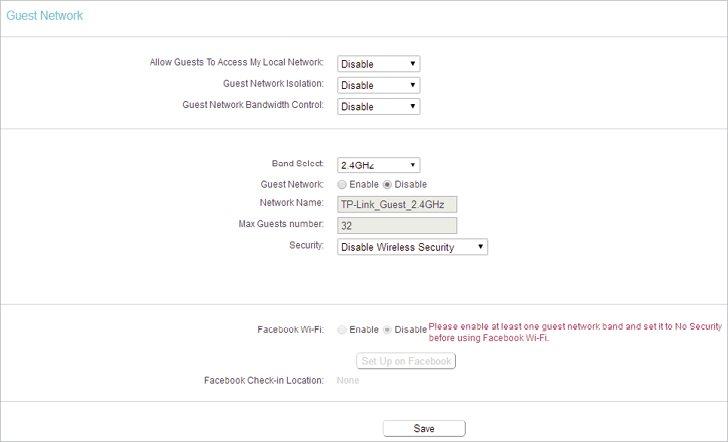Screen dimensions: 728x442
Task: Select Disable radio for Guest Network
Action: (x=387, y=185)
